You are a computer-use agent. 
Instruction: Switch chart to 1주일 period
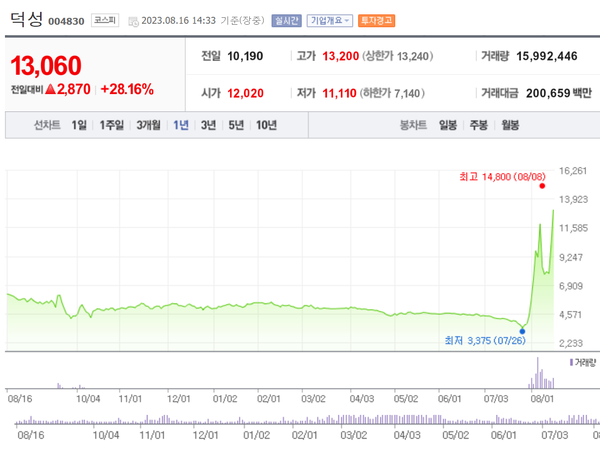click(112, 125)
